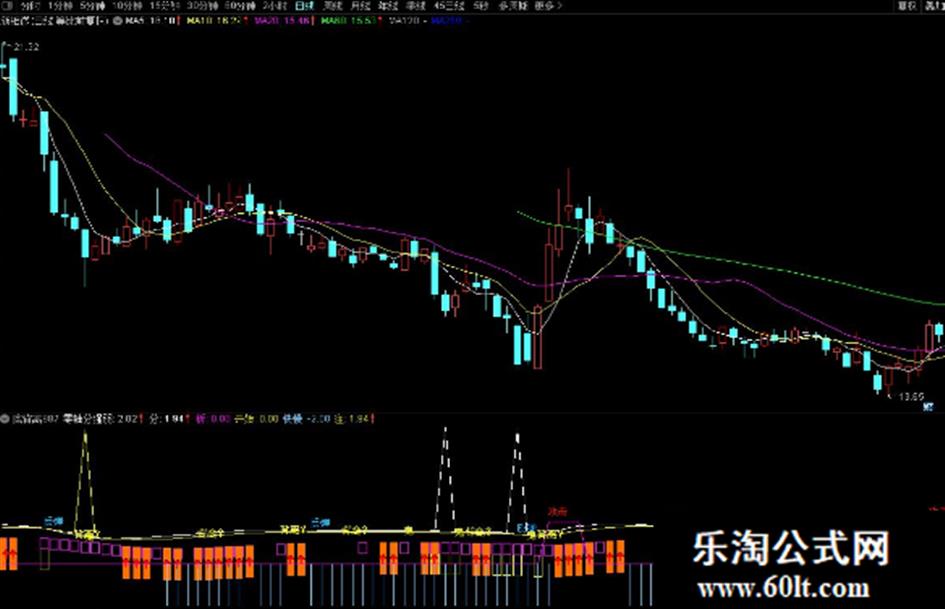This screenshot has height=609, width=945.
Task: Click the yellow dashed spike in indicator panel
Action: coord(85,482)
